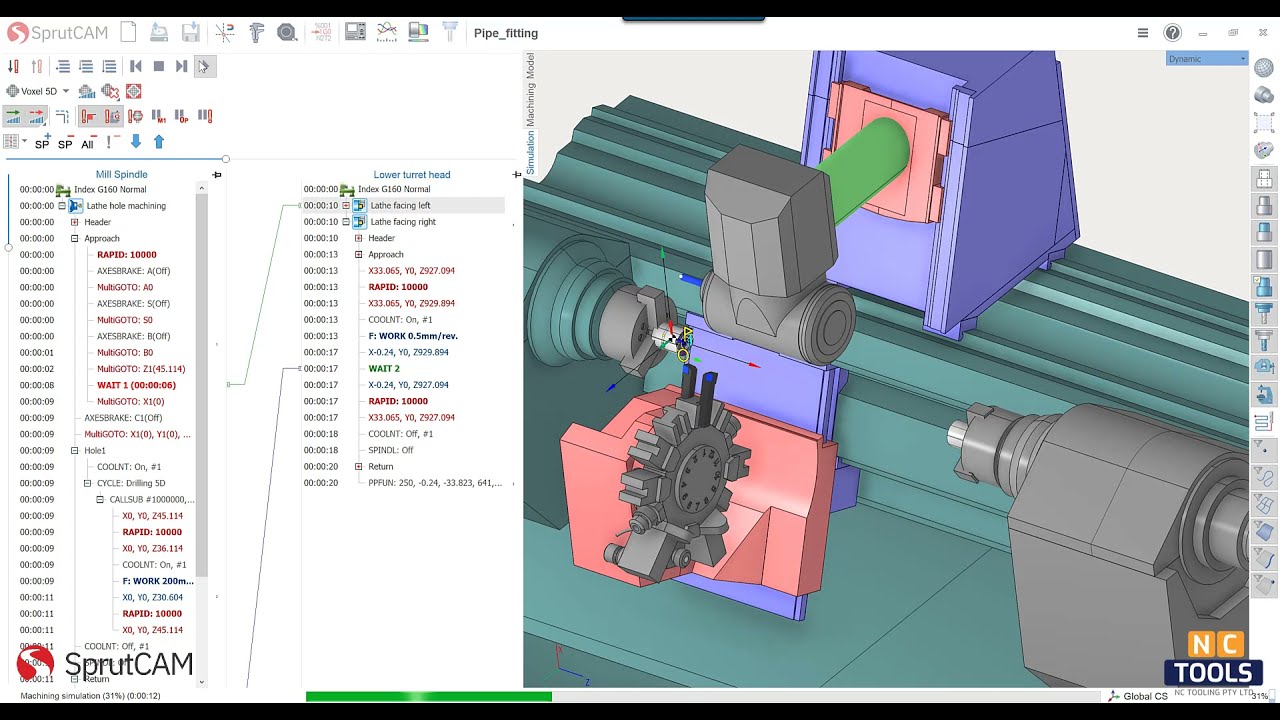
Task: Expand the Header node under Mill Spindle
Action: pos(74,222)
